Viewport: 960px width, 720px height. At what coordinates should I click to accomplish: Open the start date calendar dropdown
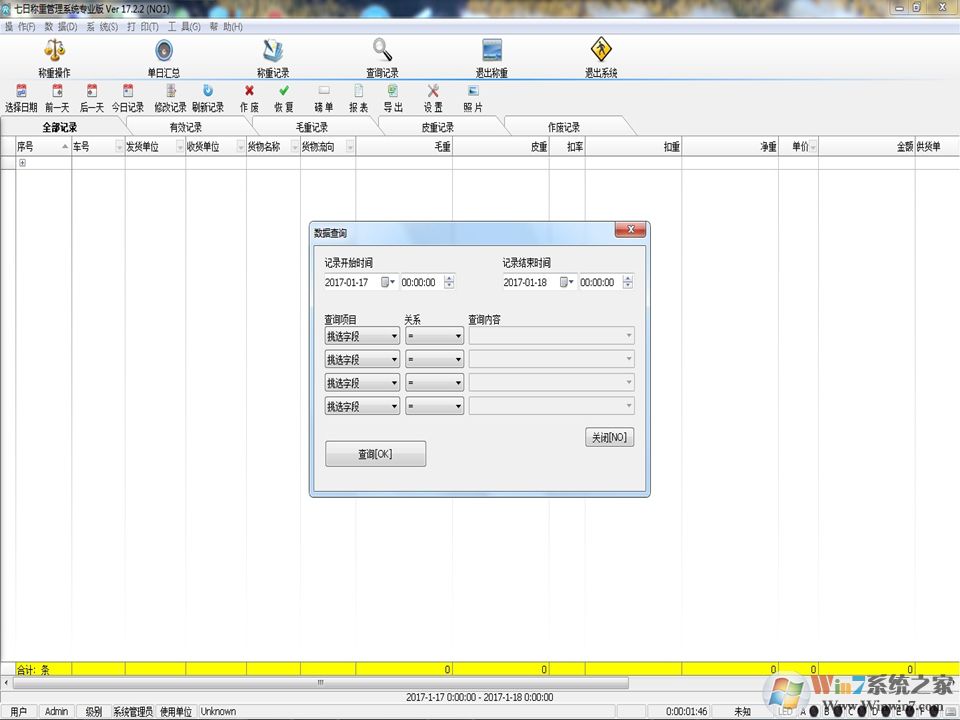tap(388, 283)
